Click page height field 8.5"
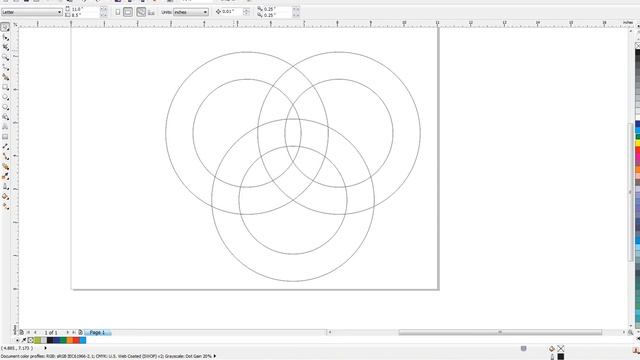This screenshot has width=640, height=360. (x=85, y=15)
